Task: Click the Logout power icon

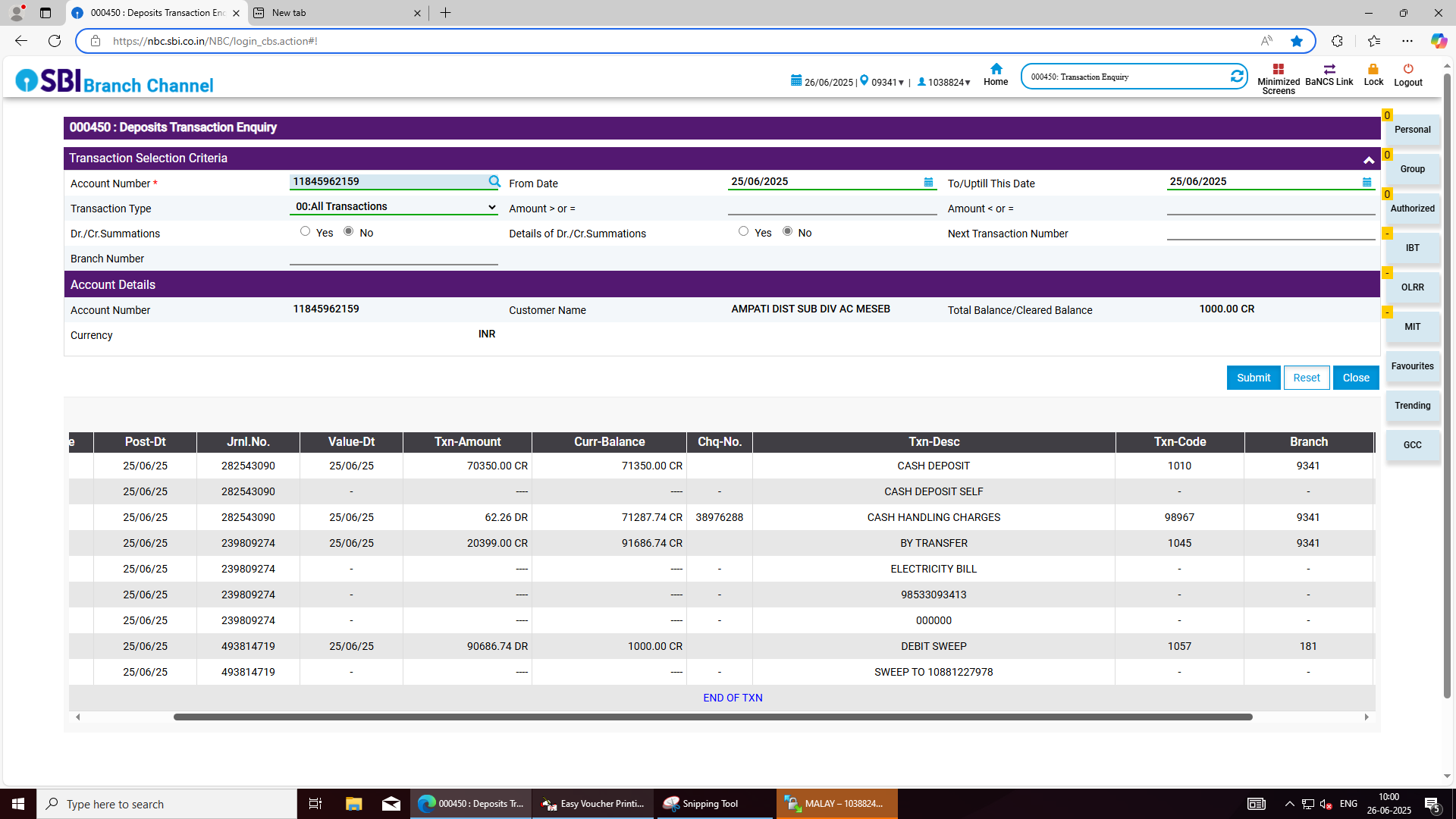Action: click(1407, 69)
